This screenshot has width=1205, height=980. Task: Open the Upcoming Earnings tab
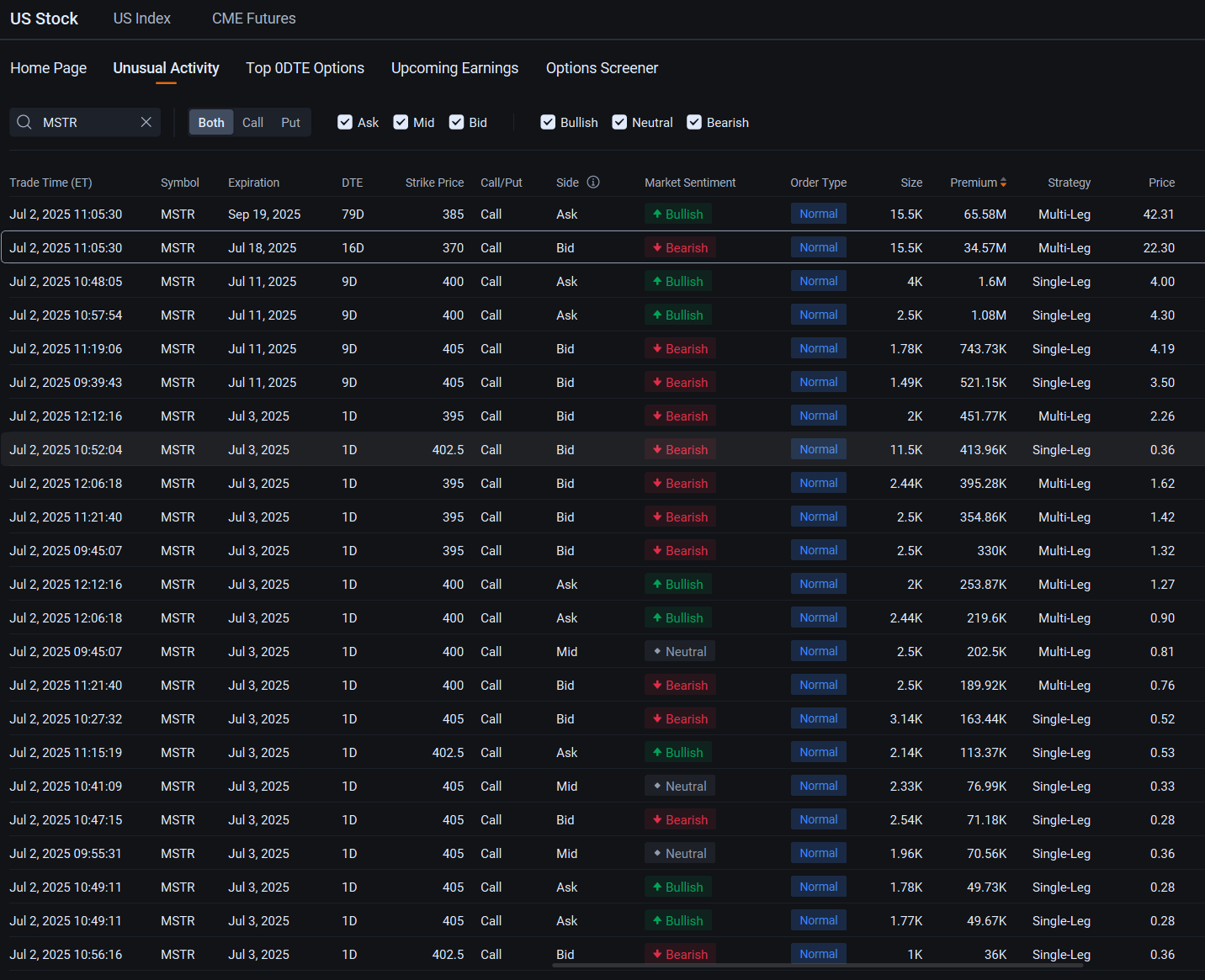click(454, 68)
